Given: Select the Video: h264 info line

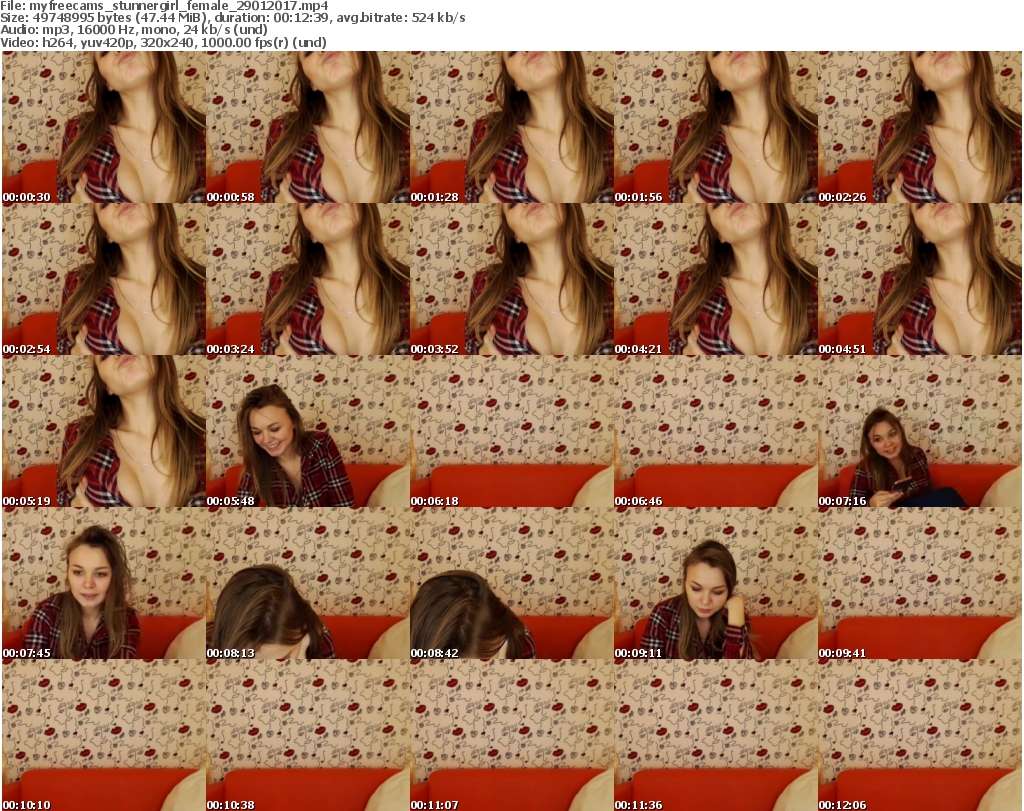Looking at the screenshot, I should click(x=163, y=42).
